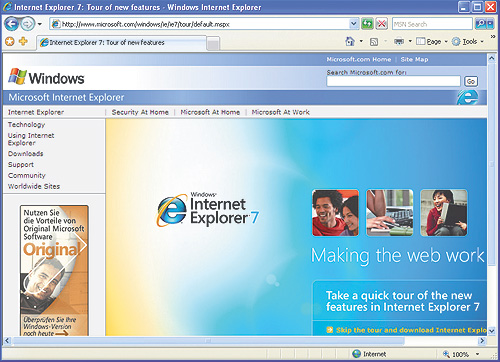500x362 pixels.
Task: Open the Security At Home link
Action: (x=140, y=112)
